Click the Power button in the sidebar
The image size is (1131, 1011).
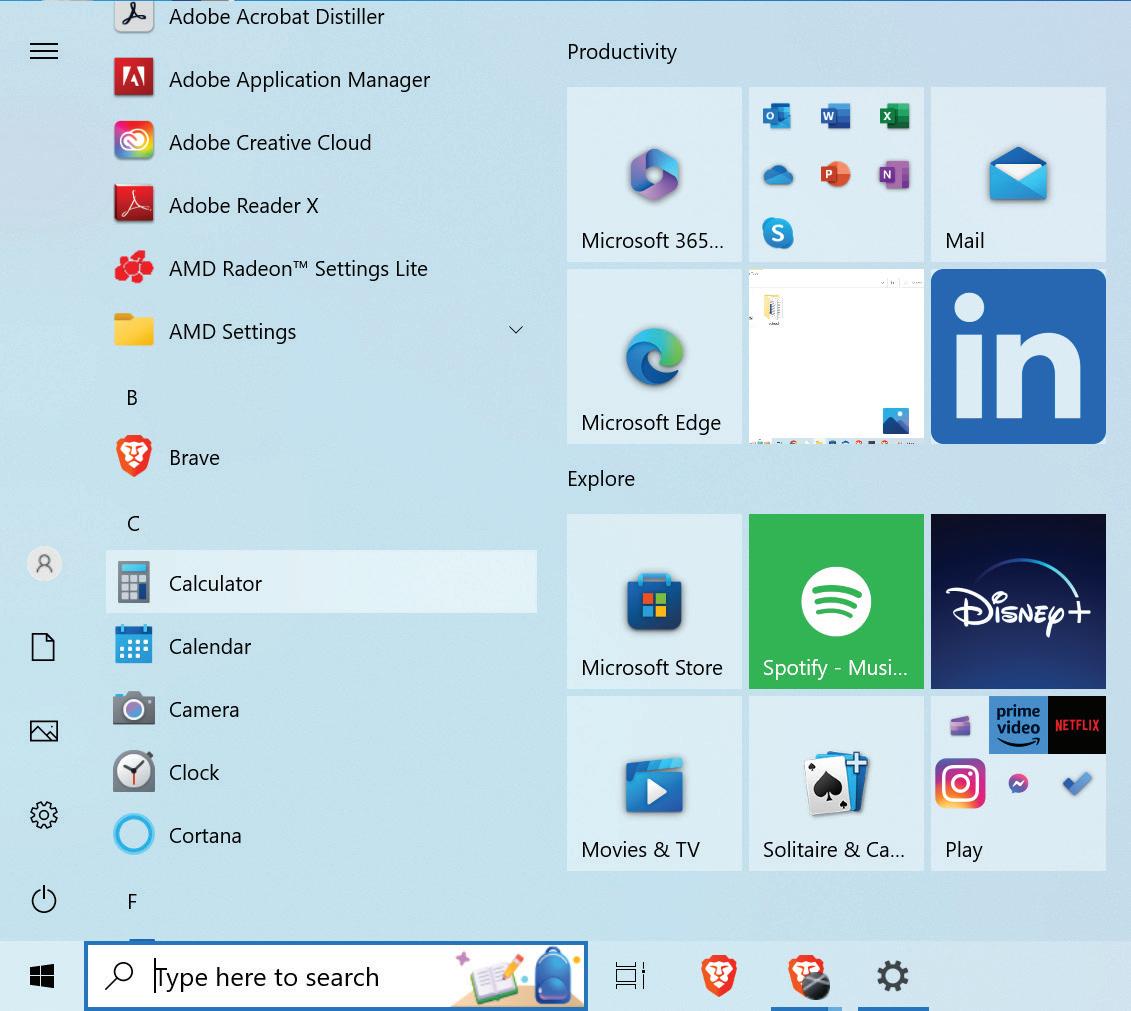coord(44,899)
